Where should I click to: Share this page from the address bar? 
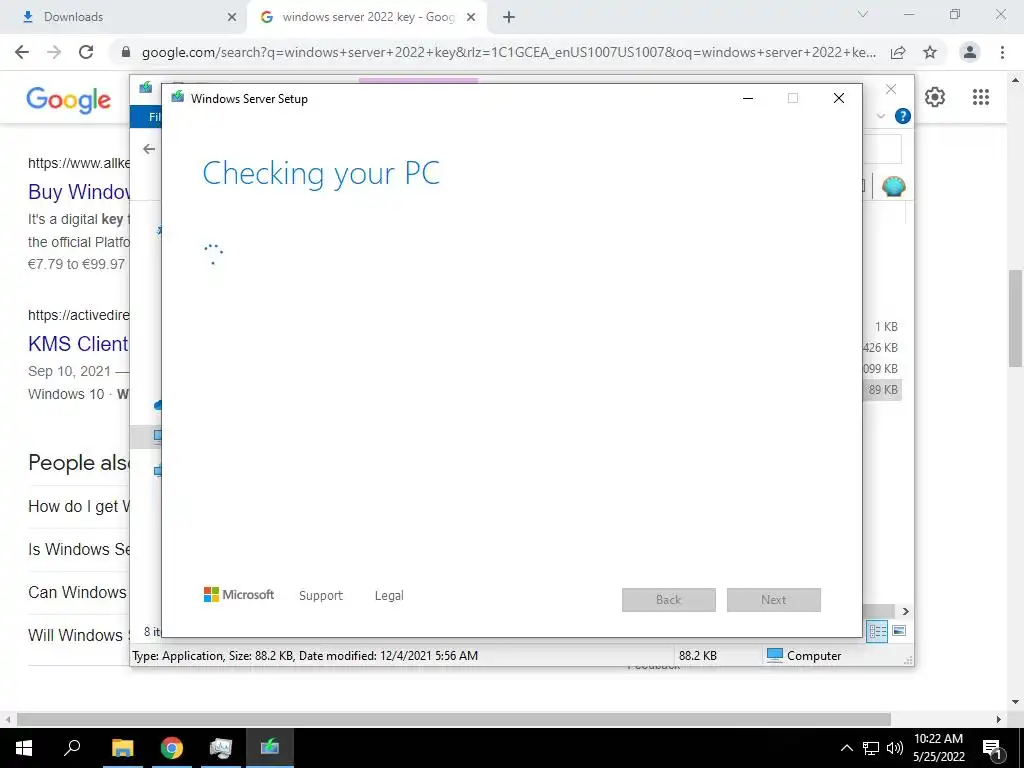click(898, 52)
